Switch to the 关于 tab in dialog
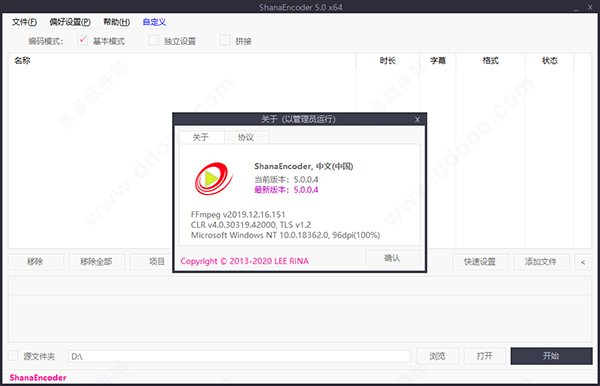The image size is (600, 386). click(201, 137)
